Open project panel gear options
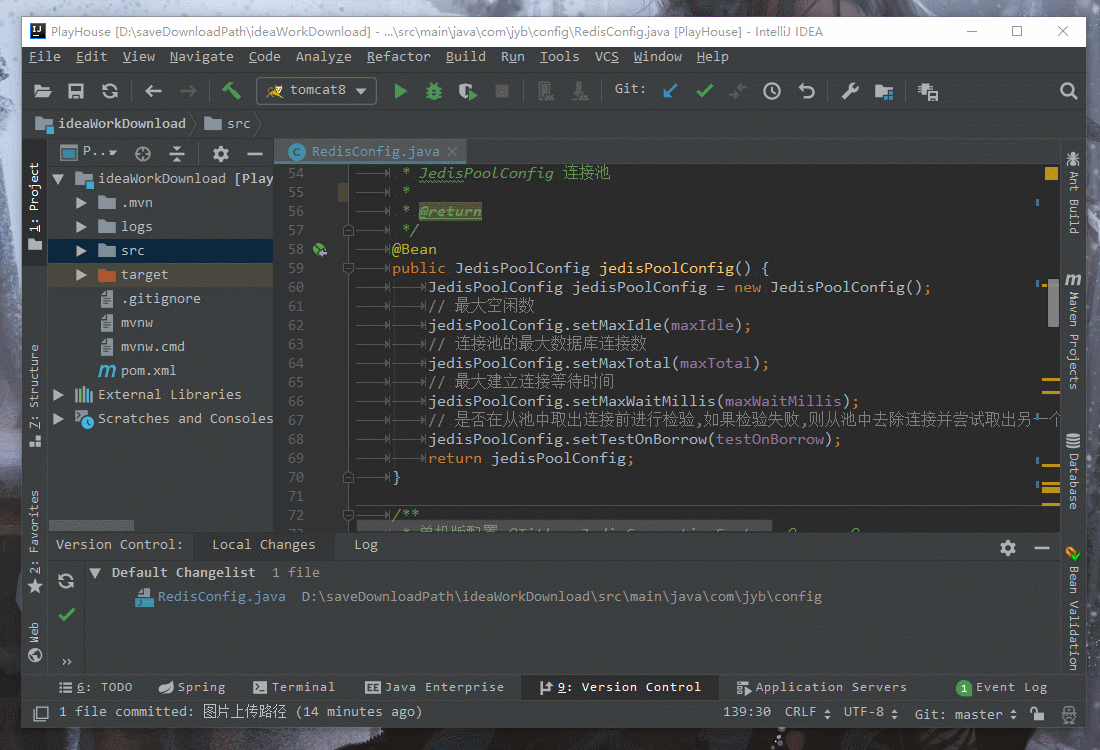 coord(221,154)
